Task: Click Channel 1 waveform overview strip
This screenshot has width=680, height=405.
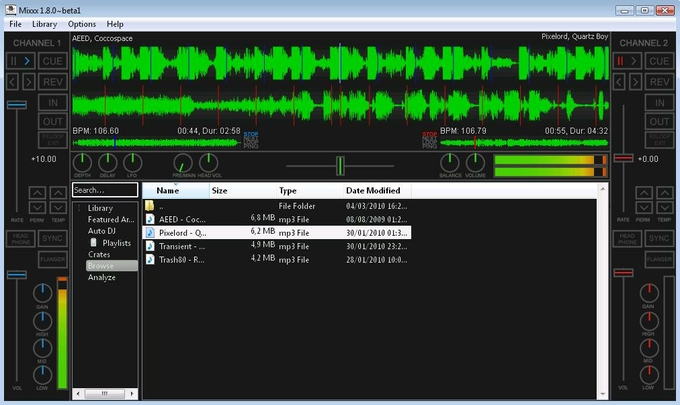Action: tap(157, 142)
